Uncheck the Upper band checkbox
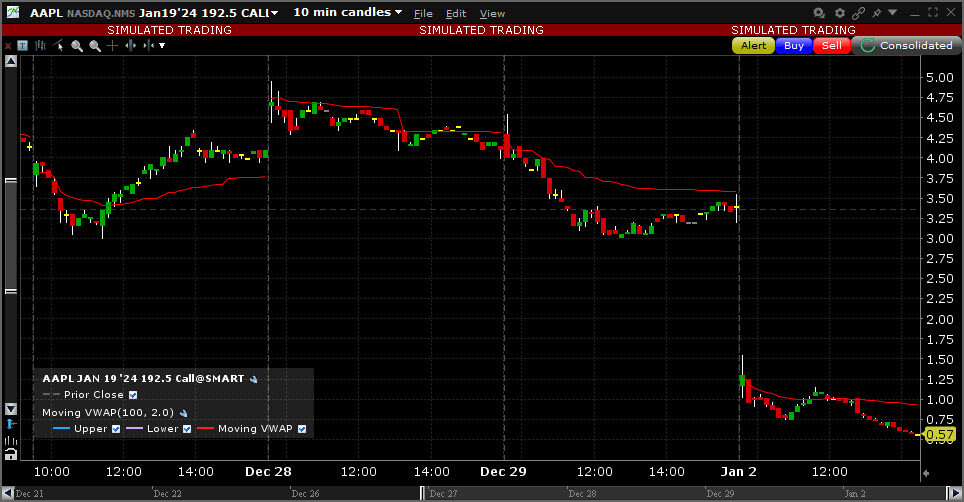This screenshot has width=964, height=502. tap(116, 429)
